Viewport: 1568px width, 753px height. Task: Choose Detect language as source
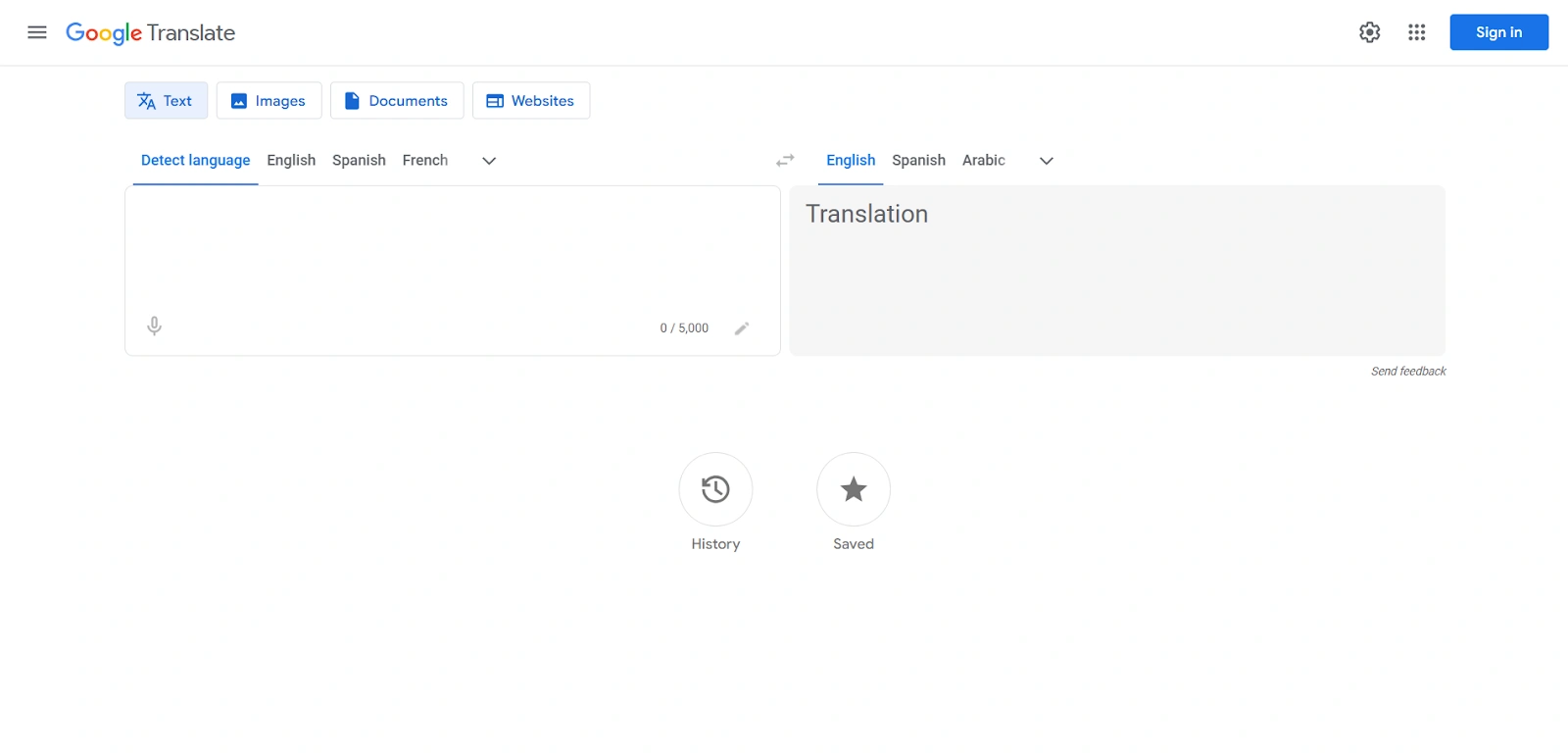196,160
